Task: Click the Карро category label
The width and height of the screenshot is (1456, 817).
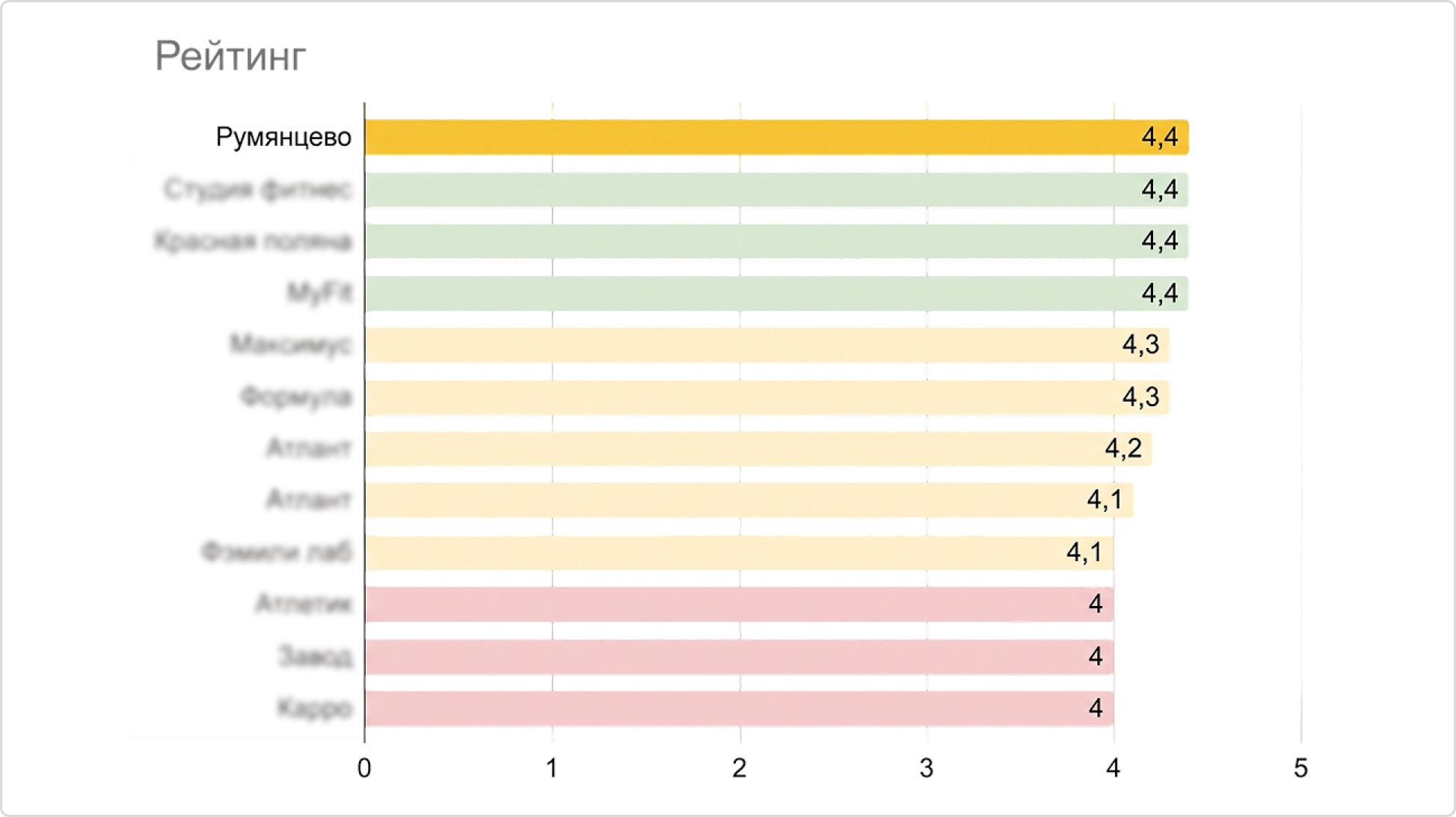Action: pos(315,708)
